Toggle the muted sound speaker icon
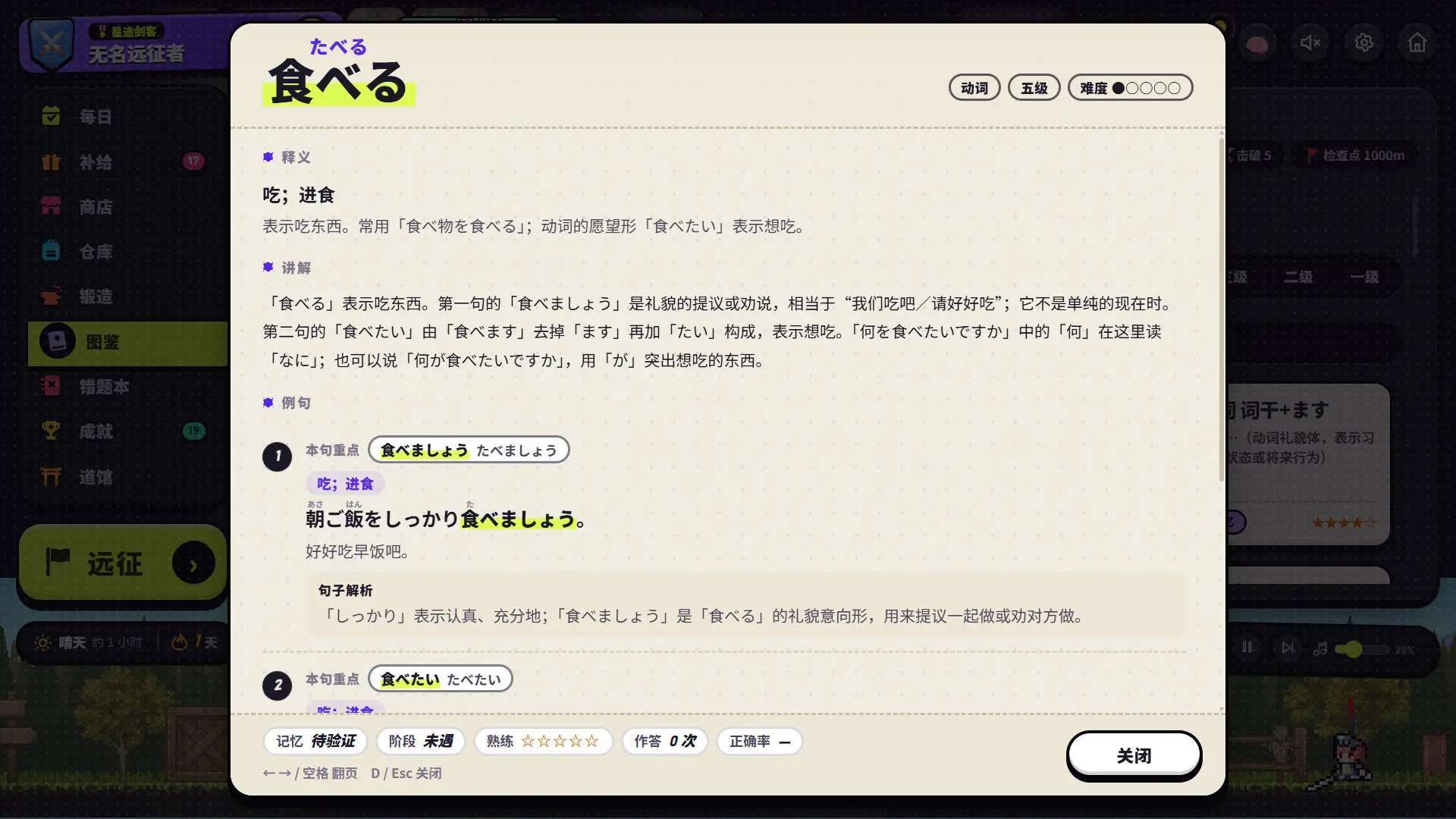Image resolution: width=1456 pixels, height=819 pixels. pos(1310,42)
